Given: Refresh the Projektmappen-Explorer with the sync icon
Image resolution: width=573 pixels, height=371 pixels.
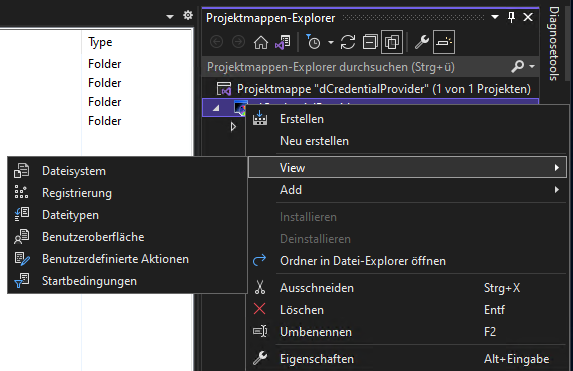Looking at the screenshot, I should [348, 42].
